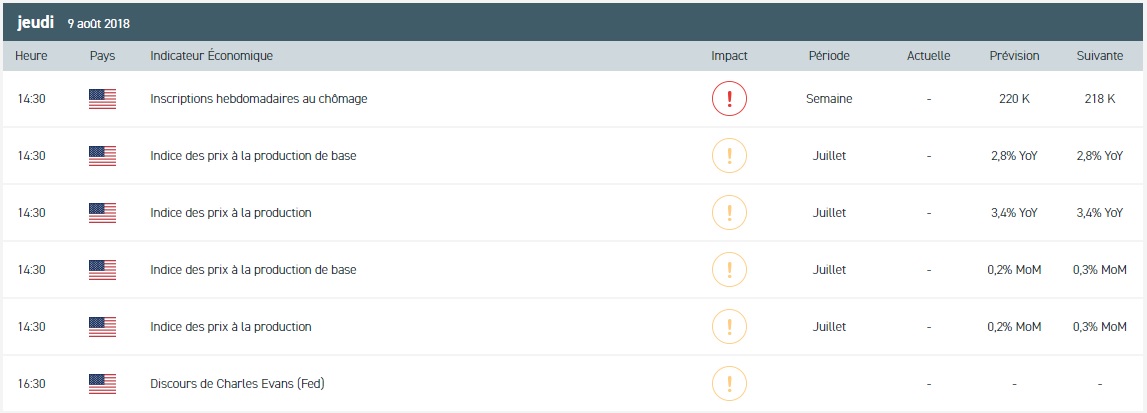Click the Suivante column header
Image resolution: width=1147 pixels, height=413 pixels.
point(1099,56)
